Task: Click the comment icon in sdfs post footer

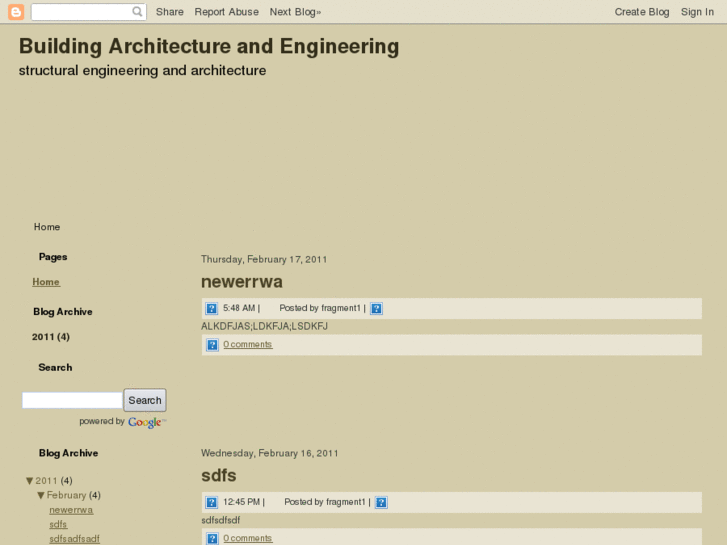Action: (212, 539)
